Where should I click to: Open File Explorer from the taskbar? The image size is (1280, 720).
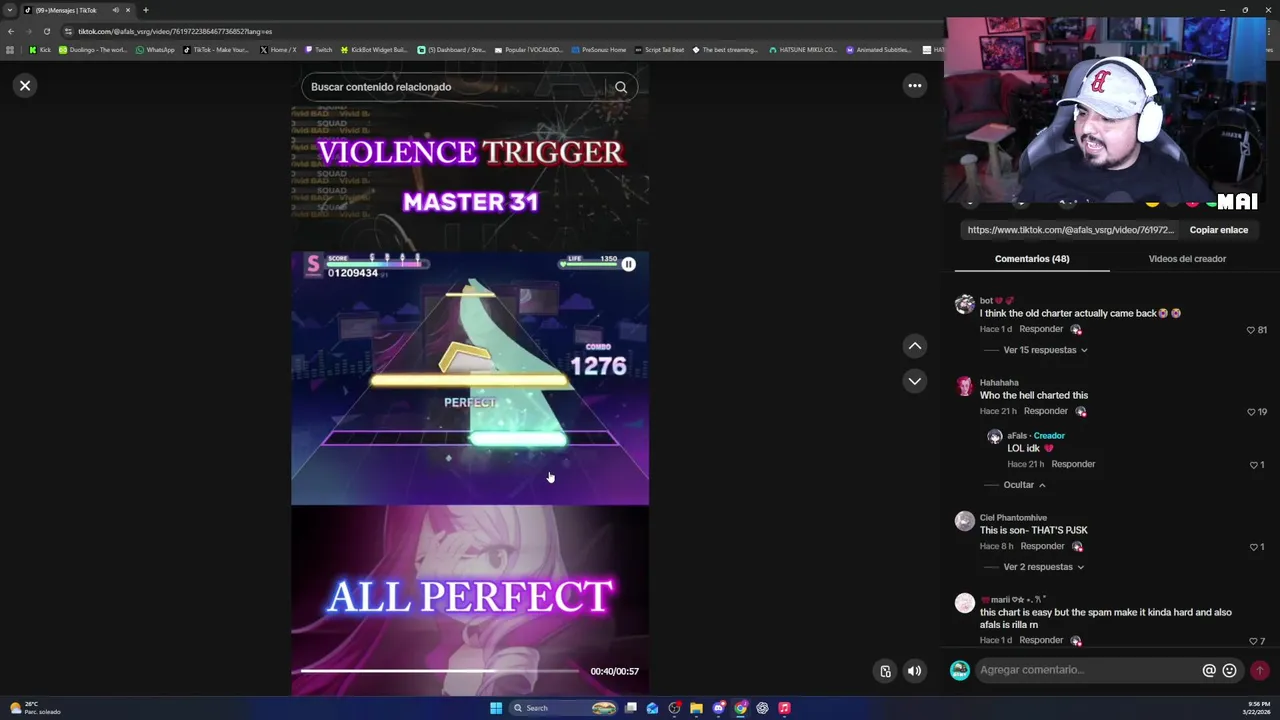click(696, 708)
